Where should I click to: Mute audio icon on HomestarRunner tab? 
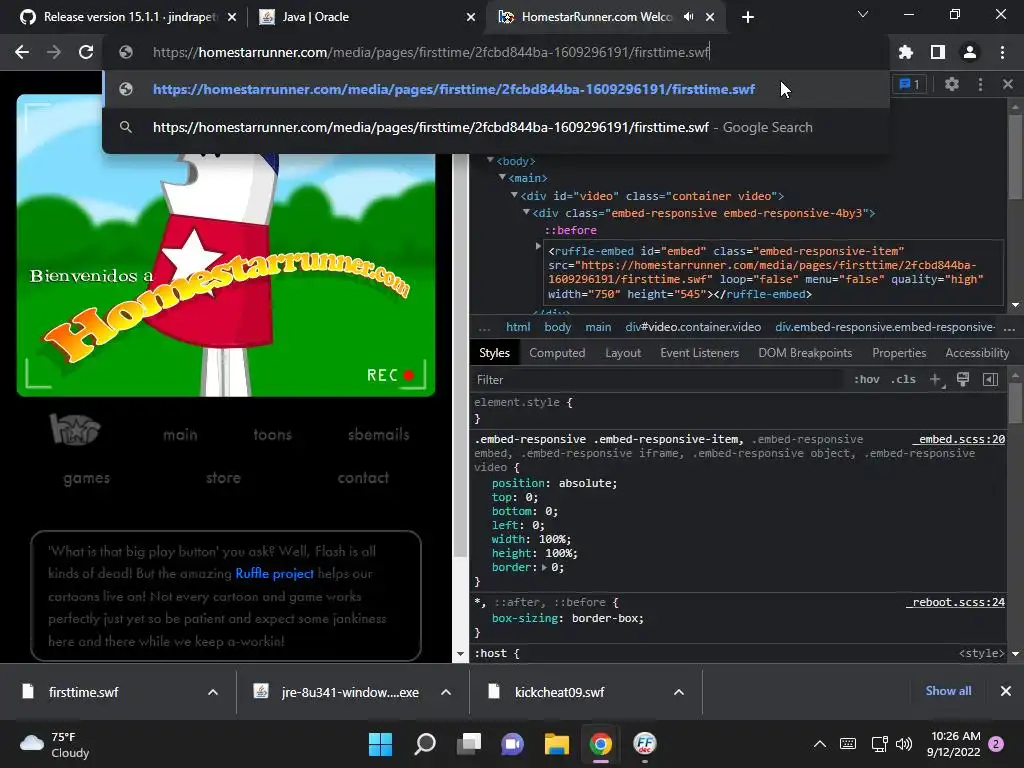688,17
